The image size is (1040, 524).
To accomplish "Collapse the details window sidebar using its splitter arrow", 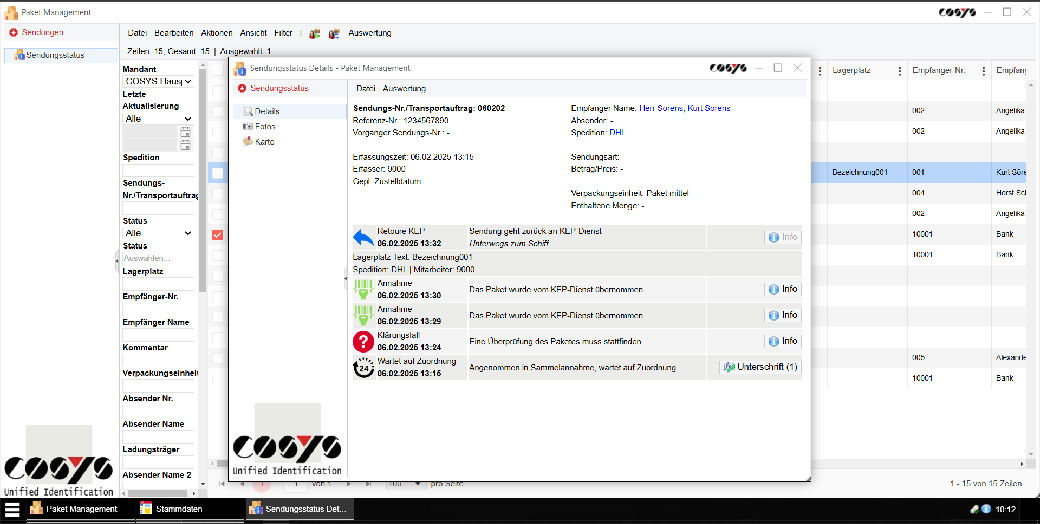I will [x=345, y=279].
